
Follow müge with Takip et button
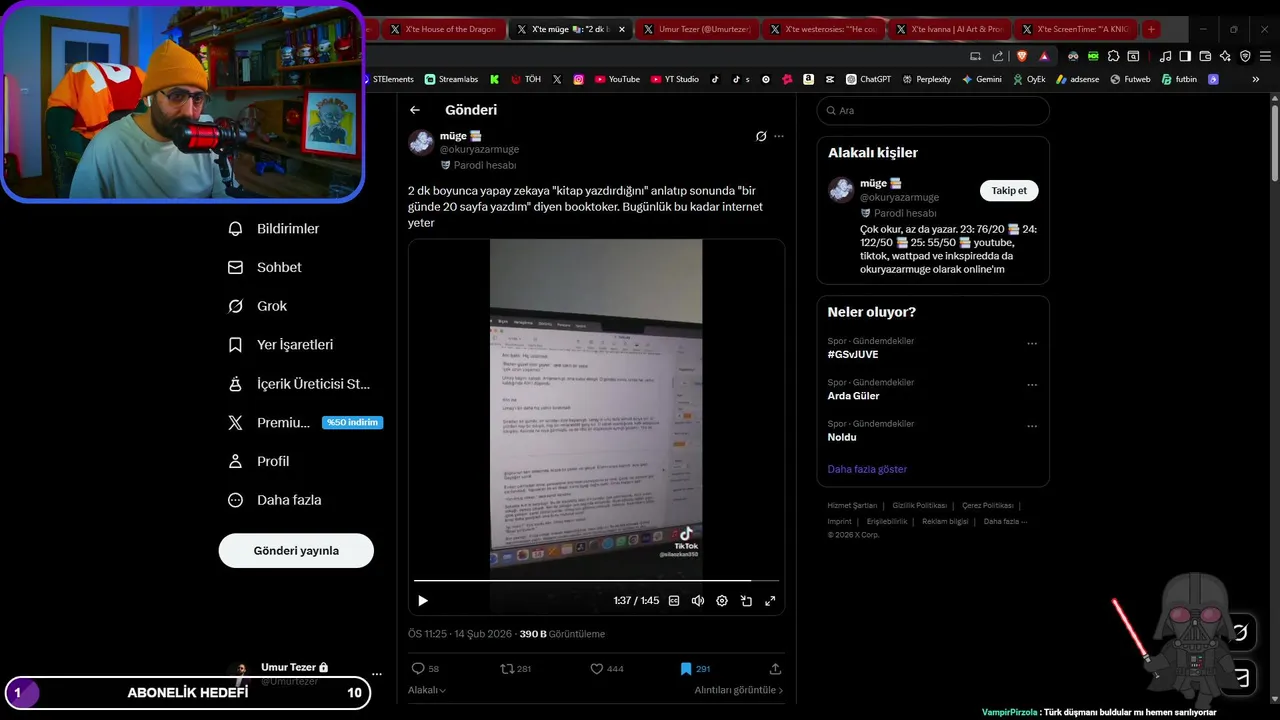pos(1009,191)
